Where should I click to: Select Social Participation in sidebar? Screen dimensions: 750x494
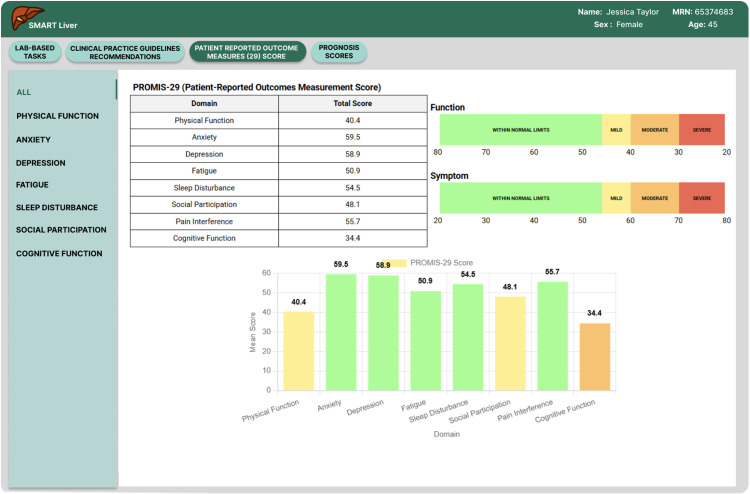pos(61,230)
